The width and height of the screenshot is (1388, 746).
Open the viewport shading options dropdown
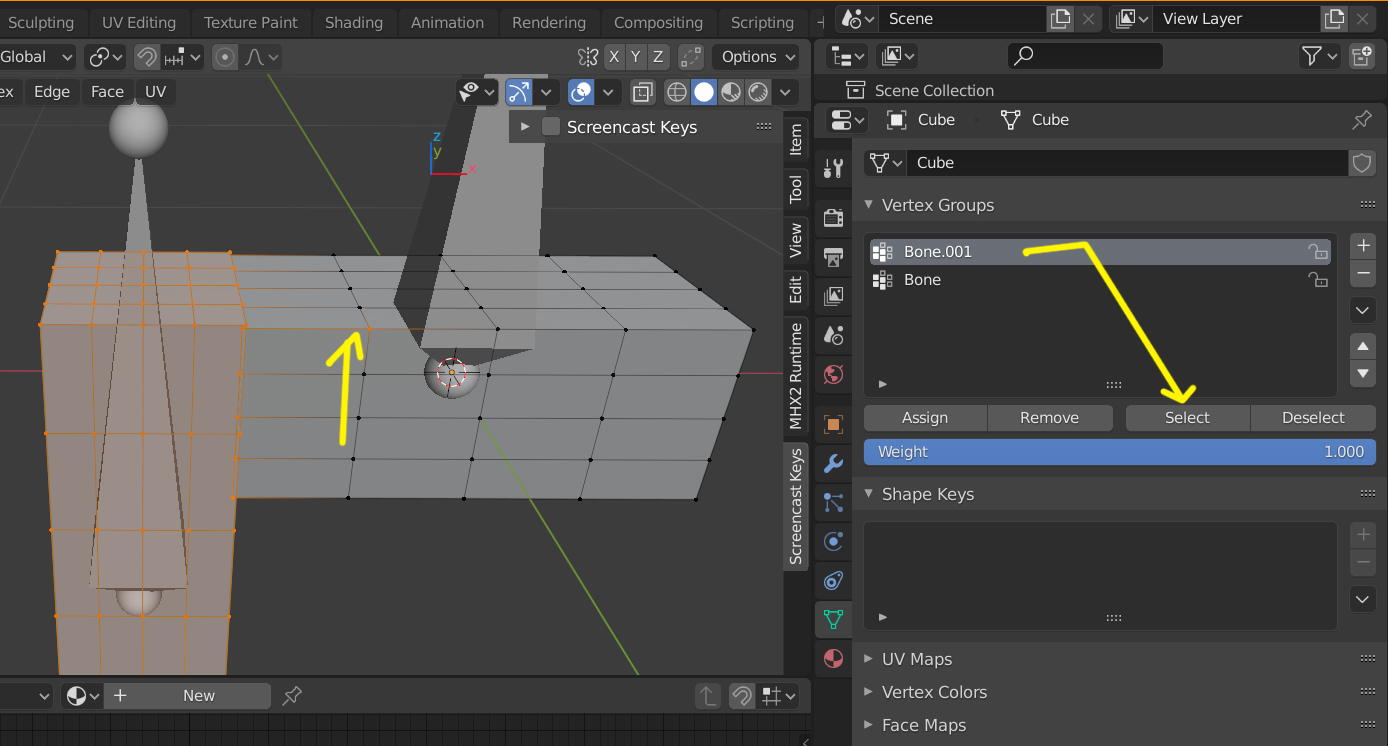(786, 92)
